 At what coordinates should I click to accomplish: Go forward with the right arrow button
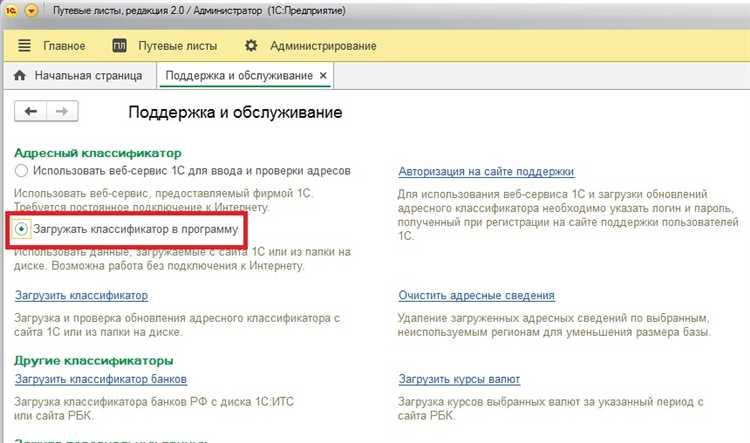tap(62, 111)
